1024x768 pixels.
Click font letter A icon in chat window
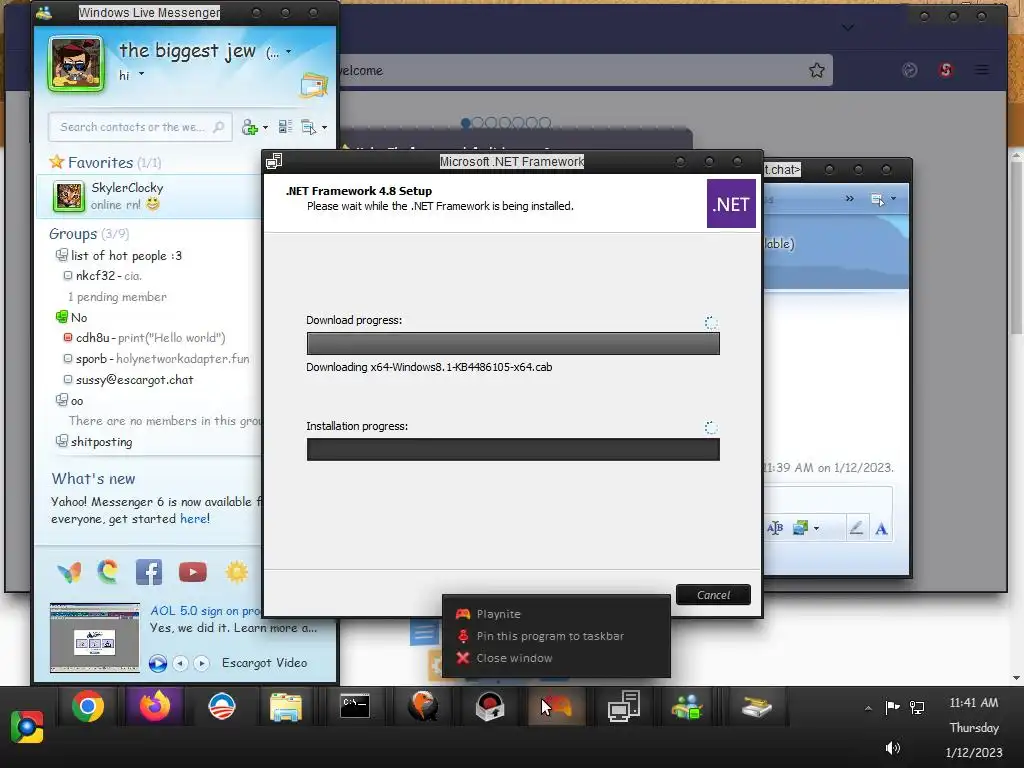coord(881,528)
